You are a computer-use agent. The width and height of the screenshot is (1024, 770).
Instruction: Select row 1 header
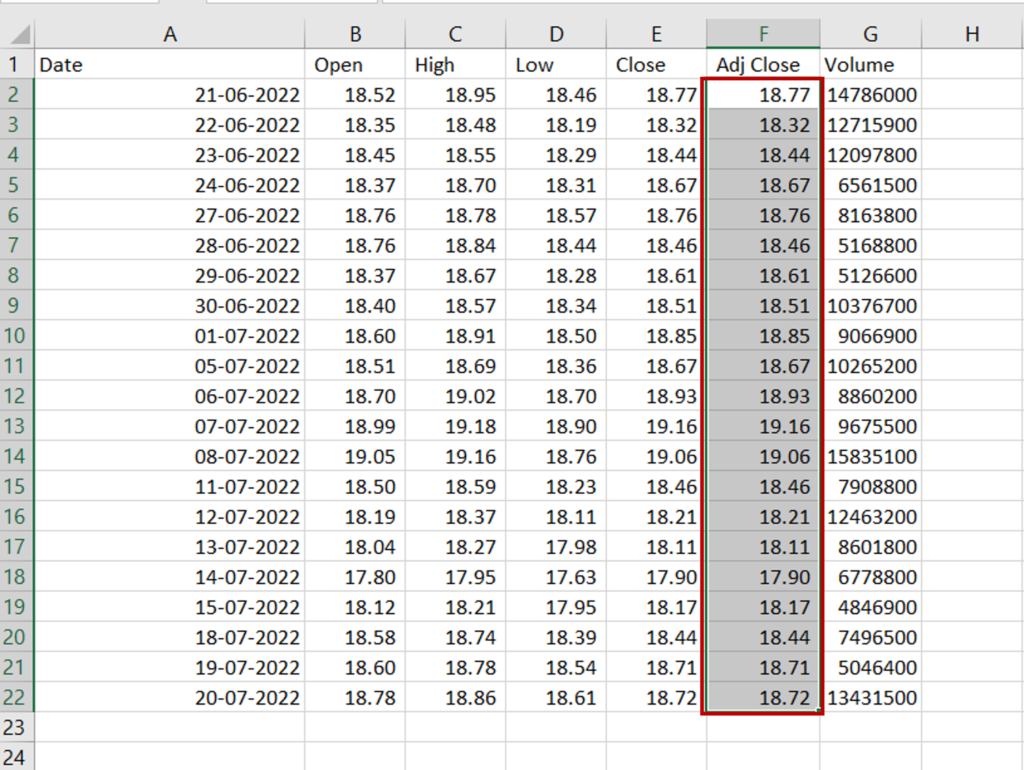point(17,65)
